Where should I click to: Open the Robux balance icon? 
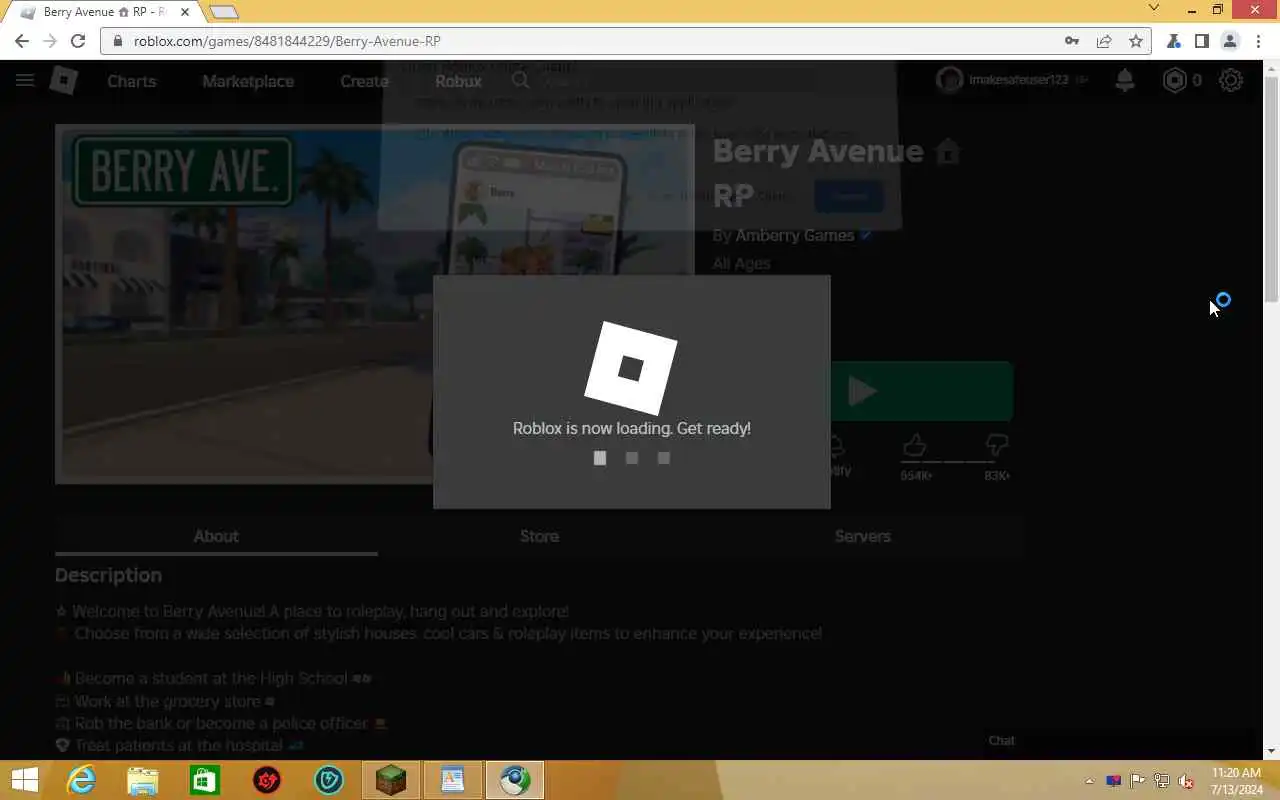(x=1175, y=81)
